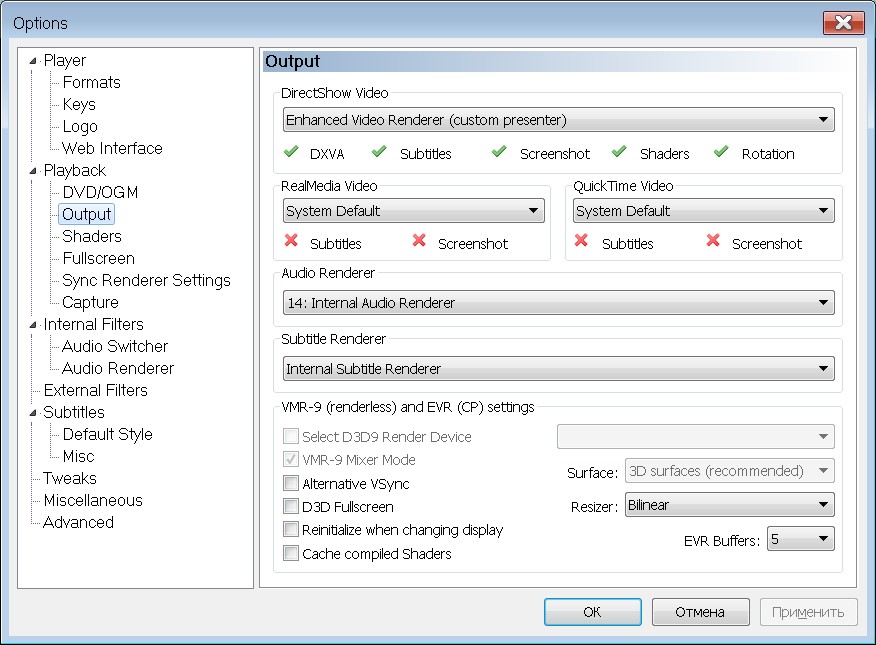The height and width of the screenshot is (645, 876).
Task: Open the Misc subtitles page
Action: [78, 457]
